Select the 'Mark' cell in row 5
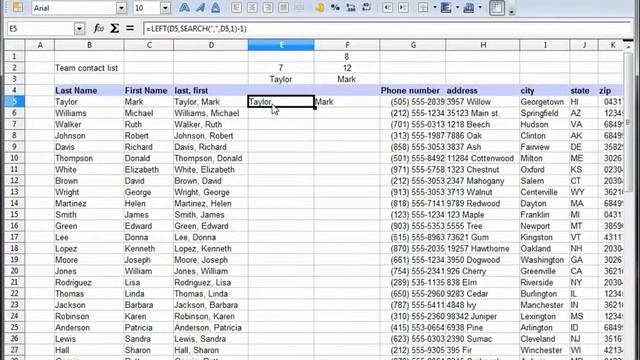640x360 pixels. (149, 102)
